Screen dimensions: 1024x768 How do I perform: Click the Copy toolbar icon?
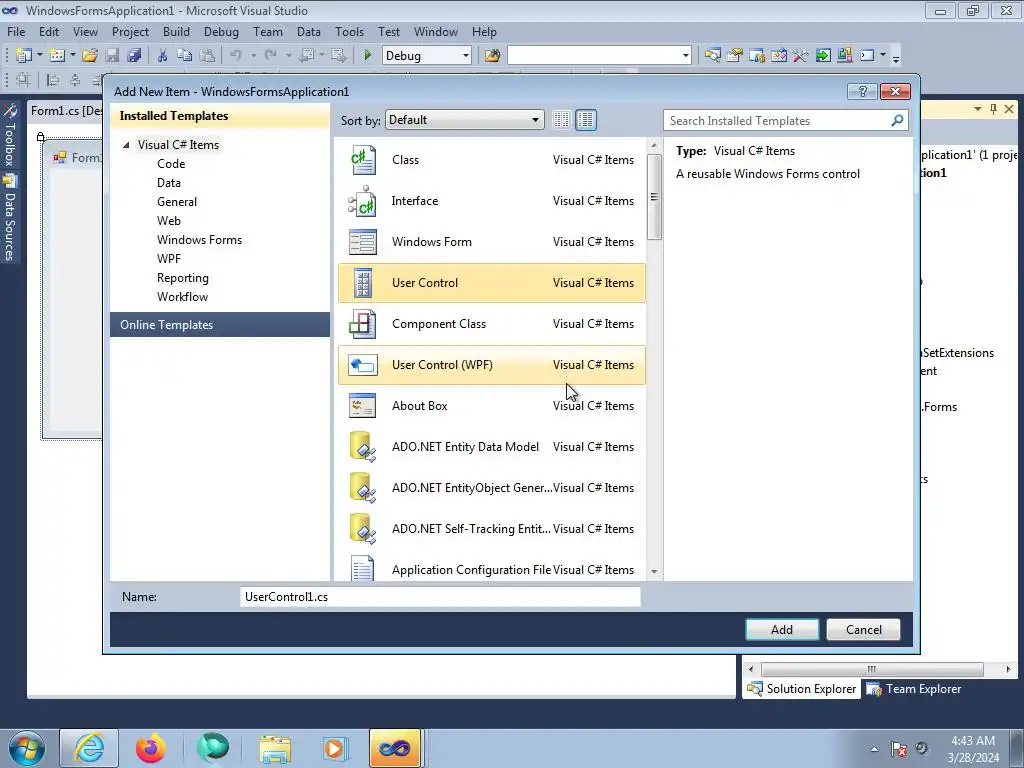point(185,56)
